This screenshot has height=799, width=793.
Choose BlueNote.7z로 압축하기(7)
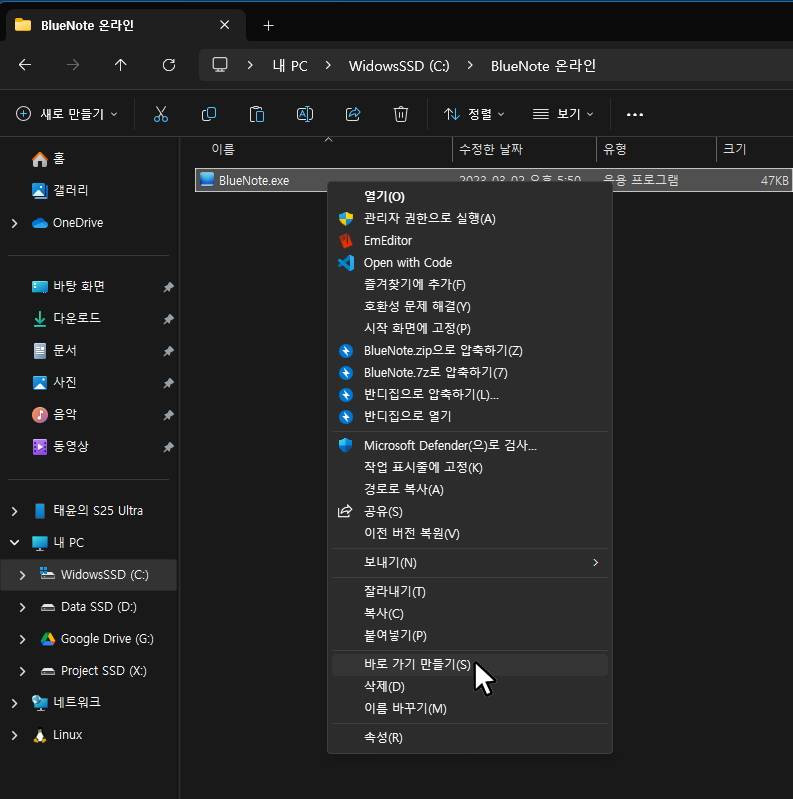tap(469, 372)
